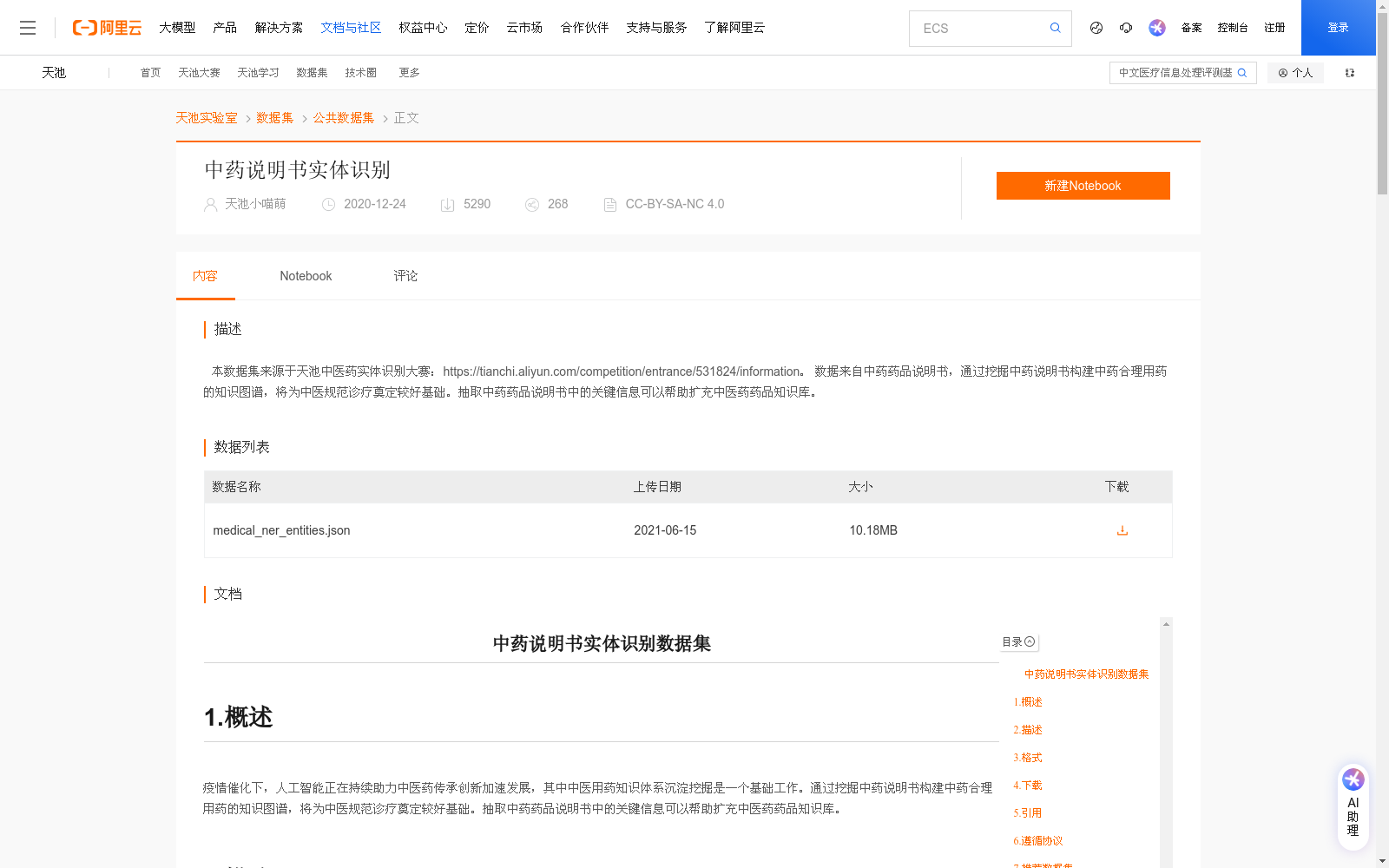Viewport: 1389px width, 868px height.
Task: Jump to 2.描述 in table of contents
Action: (x=1028, y=730)
